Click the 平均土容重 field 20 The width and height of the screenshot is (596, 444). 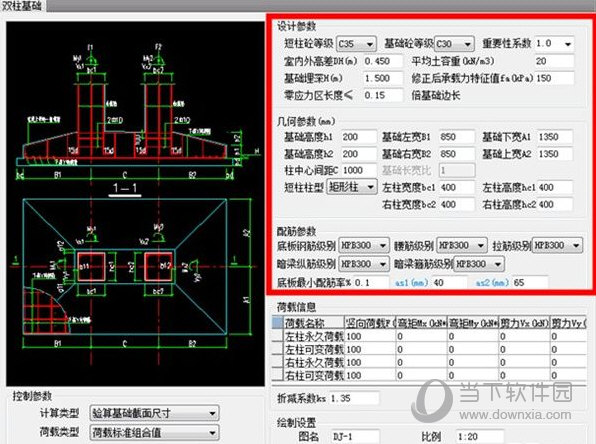click(554, 61)
